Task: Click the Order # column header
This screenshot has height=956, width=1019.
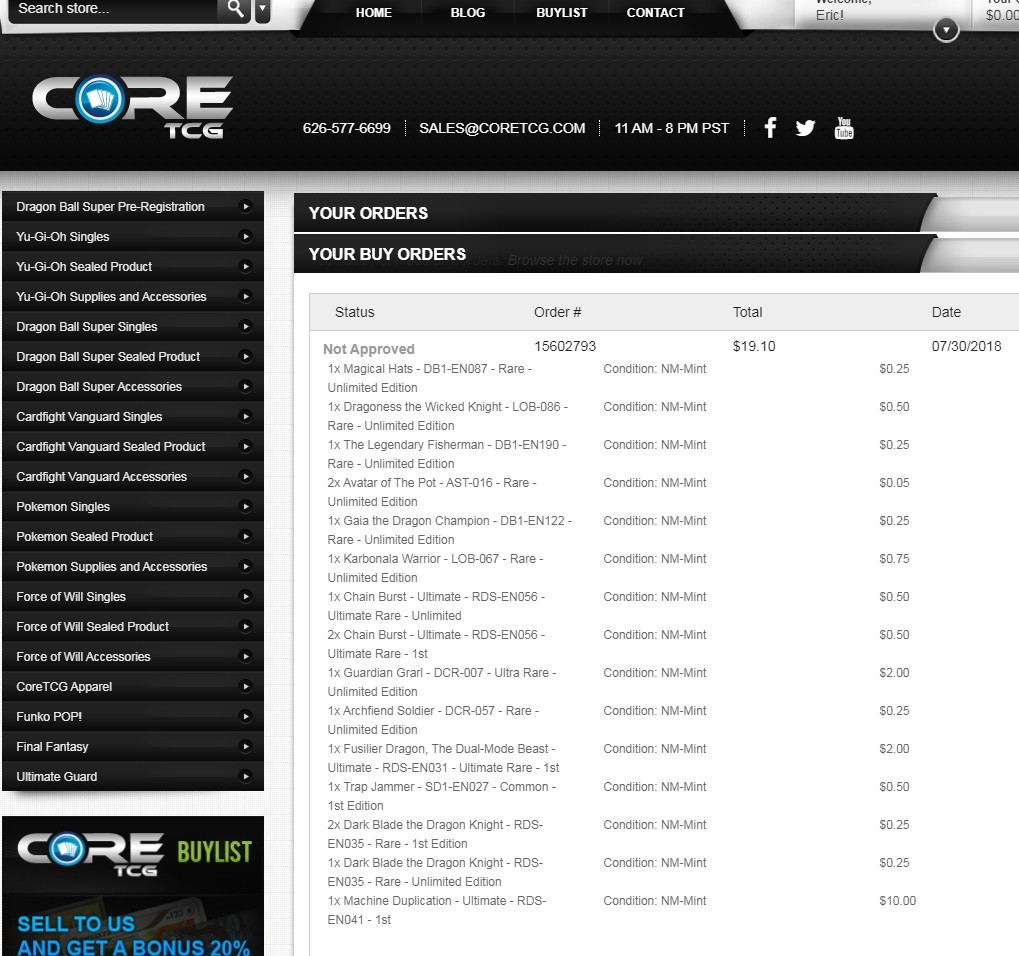Action: (558, 312)
